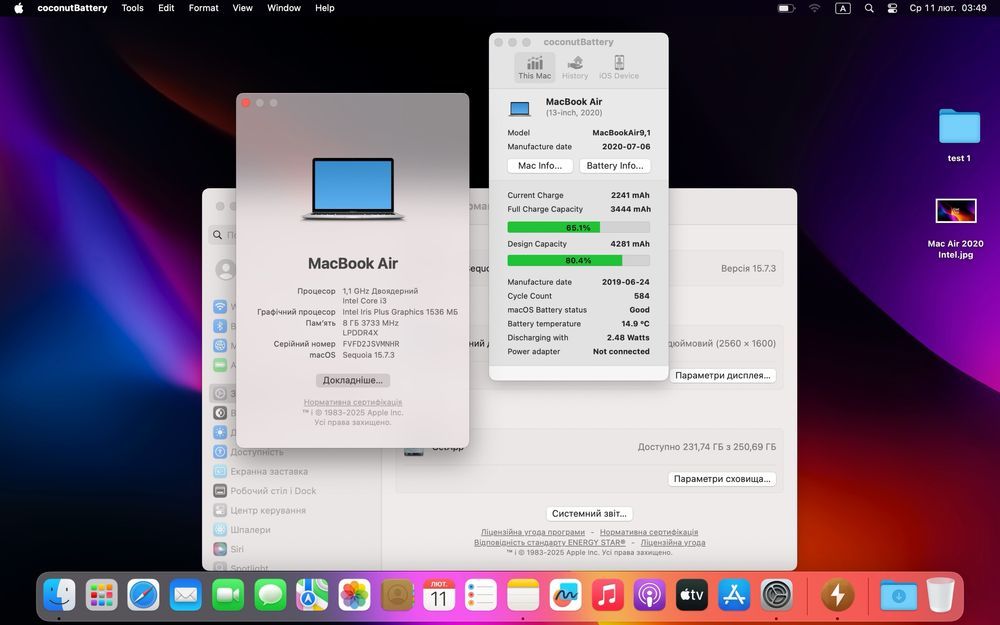Open Launchpad from the Dock
Image resolution: width=1000 pixels, height=625 pixels.
[101, 596]
